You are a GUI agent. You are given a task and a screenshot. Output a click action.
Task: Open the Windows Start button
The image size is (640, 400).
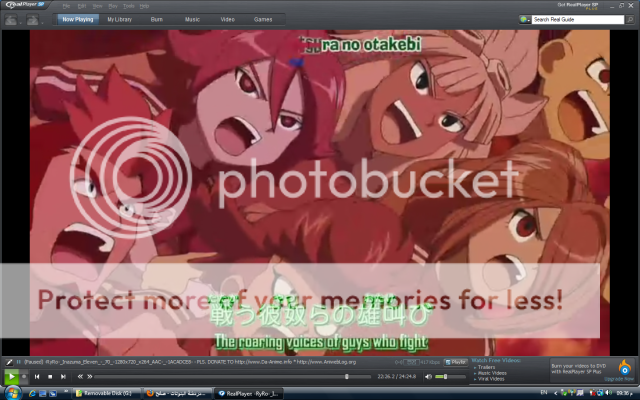click(x=12, y=393)
